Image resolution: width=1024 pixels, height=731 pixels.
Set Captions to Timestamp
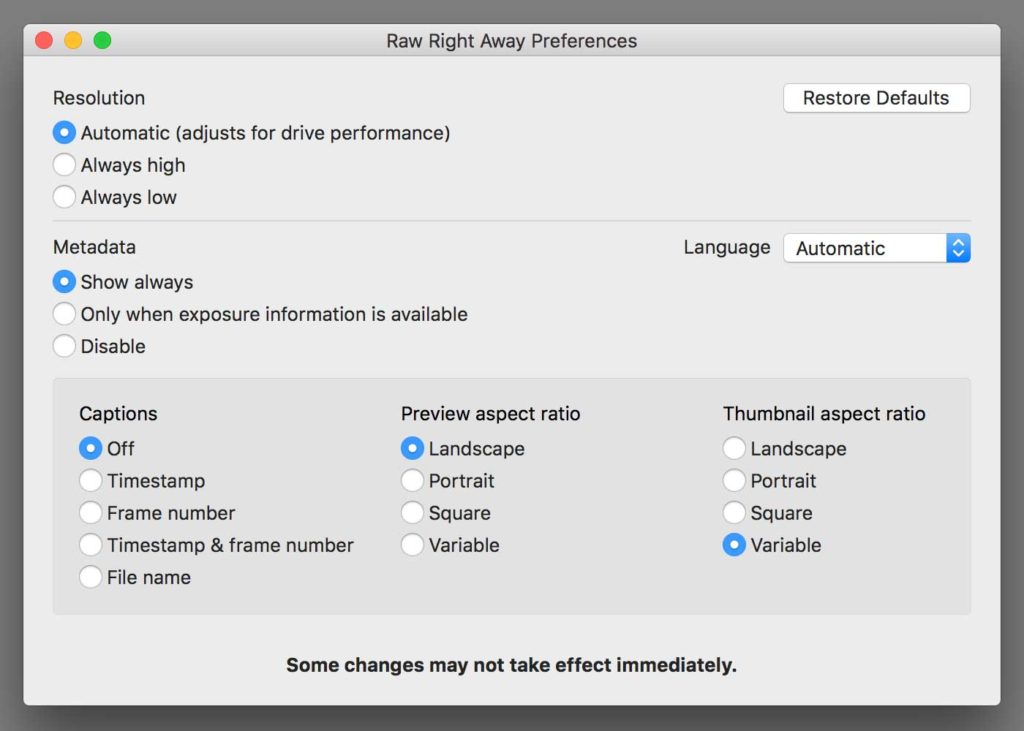[x=91, y=481]
